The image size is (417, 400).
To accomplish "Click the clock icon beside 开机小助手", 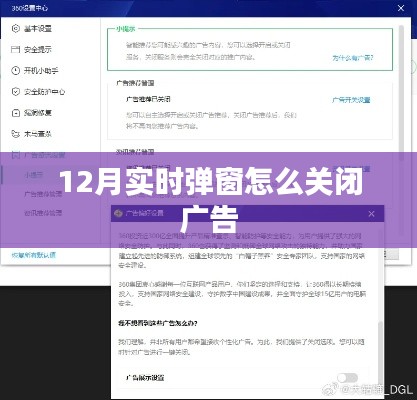I will [16, 70].
